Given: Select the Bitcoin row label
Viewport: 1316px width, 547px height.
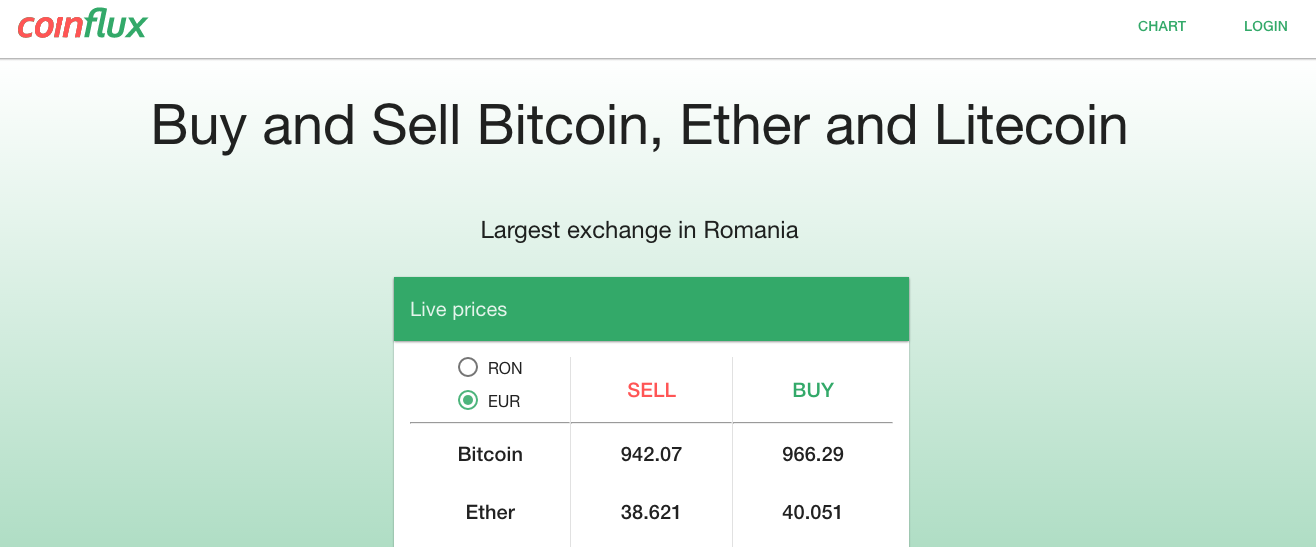Looking at the screenshot, I should click(x=490, y=454).
